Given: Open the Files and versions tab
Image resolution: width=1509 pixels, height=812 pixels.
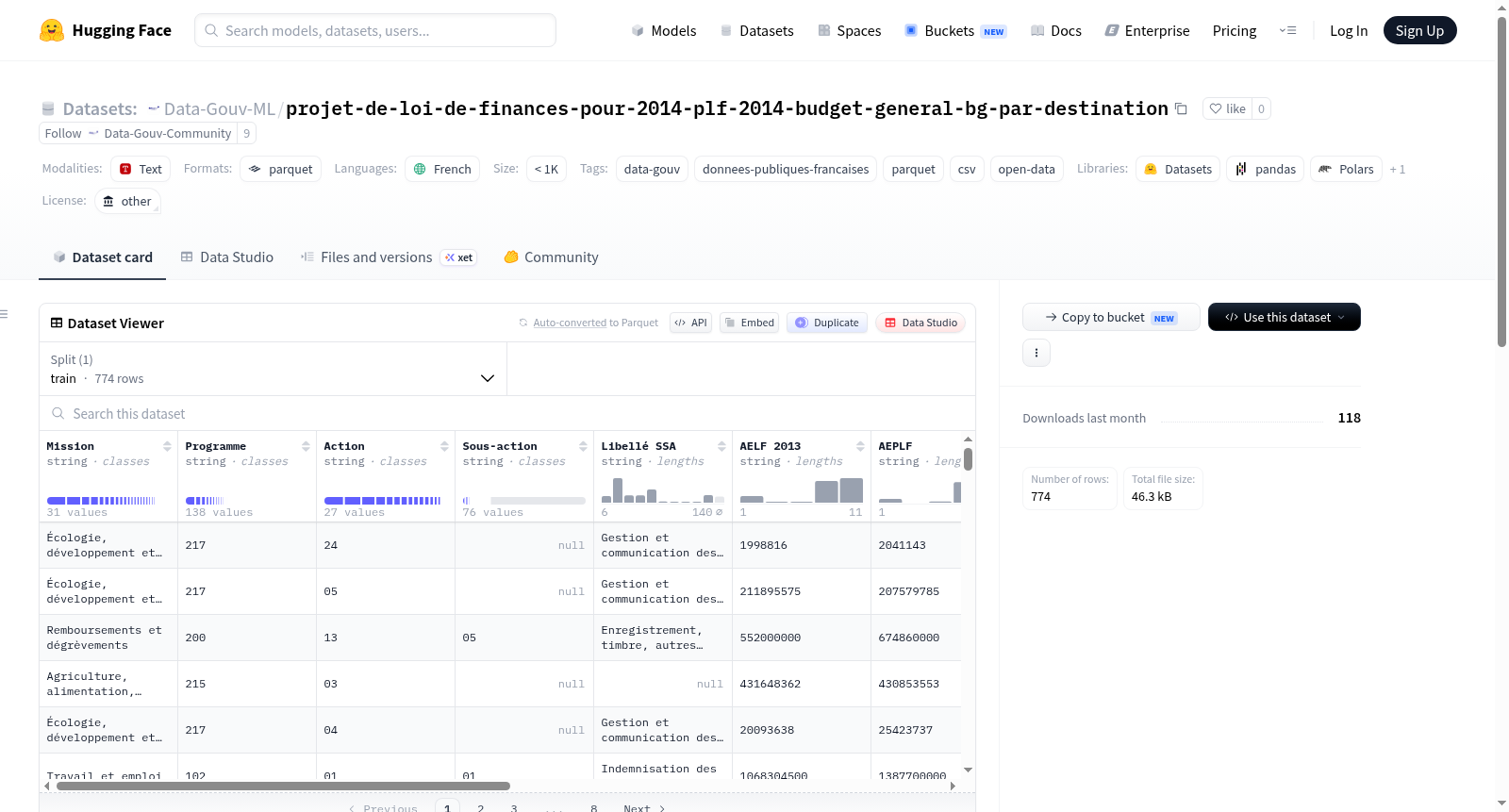Looking at the screenshot, I should click(x=389, y=257).
